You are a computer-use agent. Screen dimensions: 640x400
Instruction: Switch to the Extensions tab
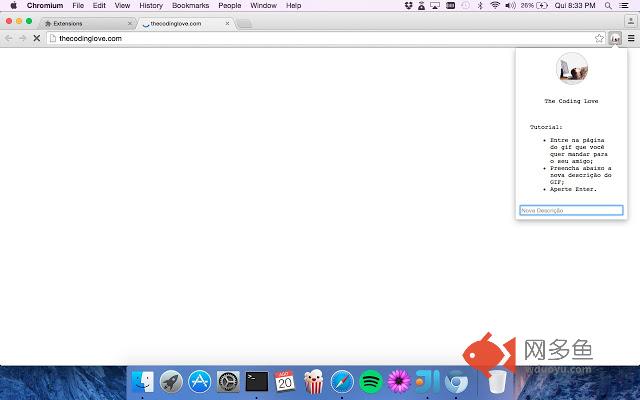88,24
